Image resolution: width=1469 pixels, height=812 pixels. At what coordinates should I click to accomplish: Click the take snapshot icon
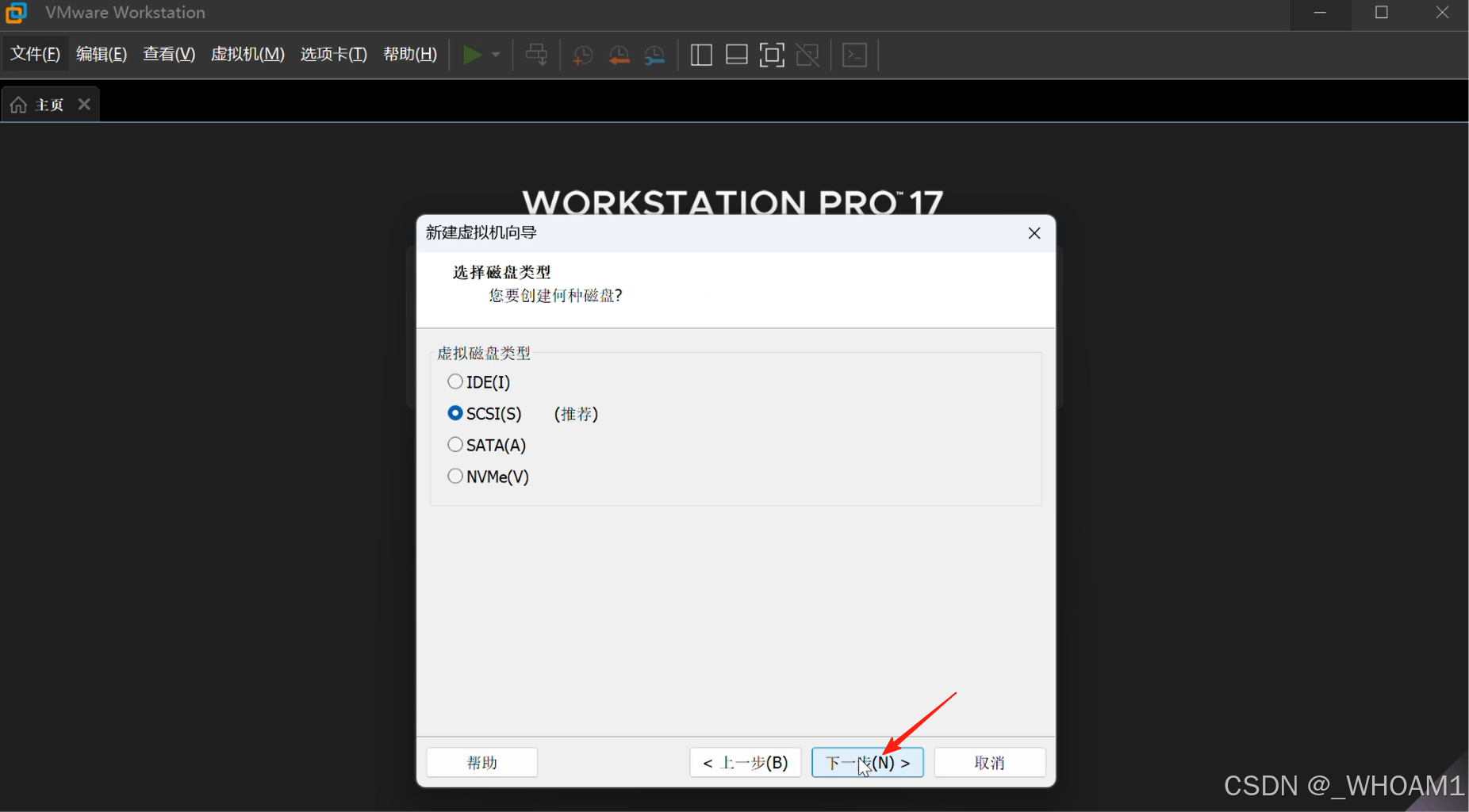pos(583,56)
